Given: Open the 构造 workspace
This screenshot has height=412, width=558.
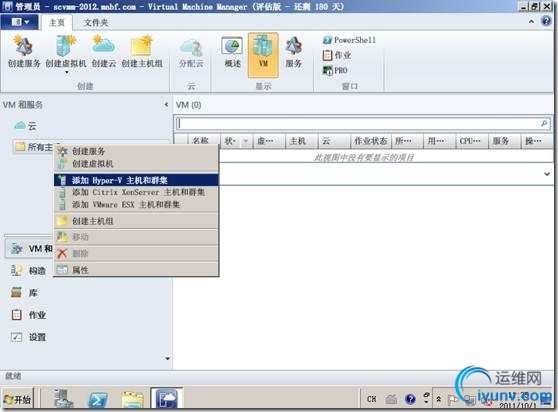Looking at the screenshot, I should (x=28, y=271).
